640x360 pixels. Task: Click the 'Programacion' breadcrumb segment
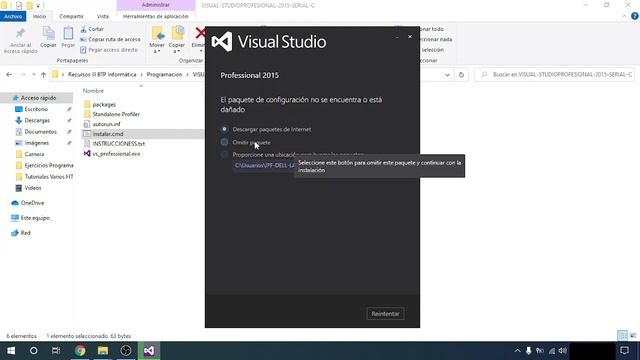point(164,75)
